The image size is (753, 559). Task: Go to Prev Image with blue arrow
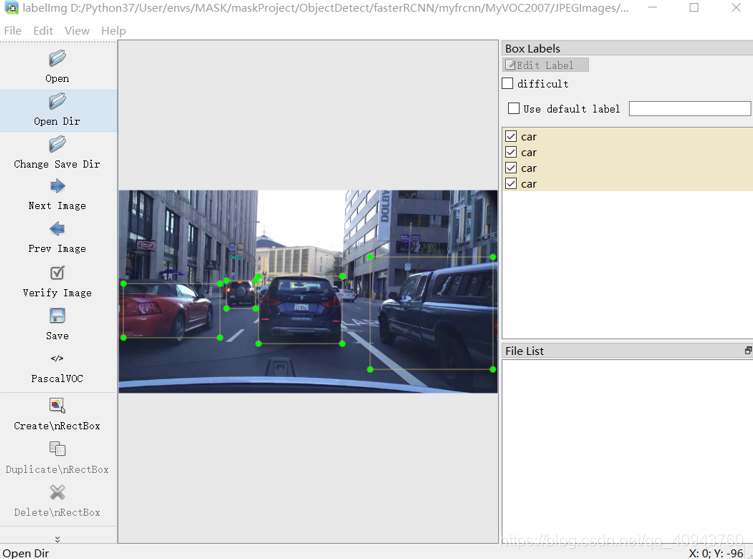point(57,229)
